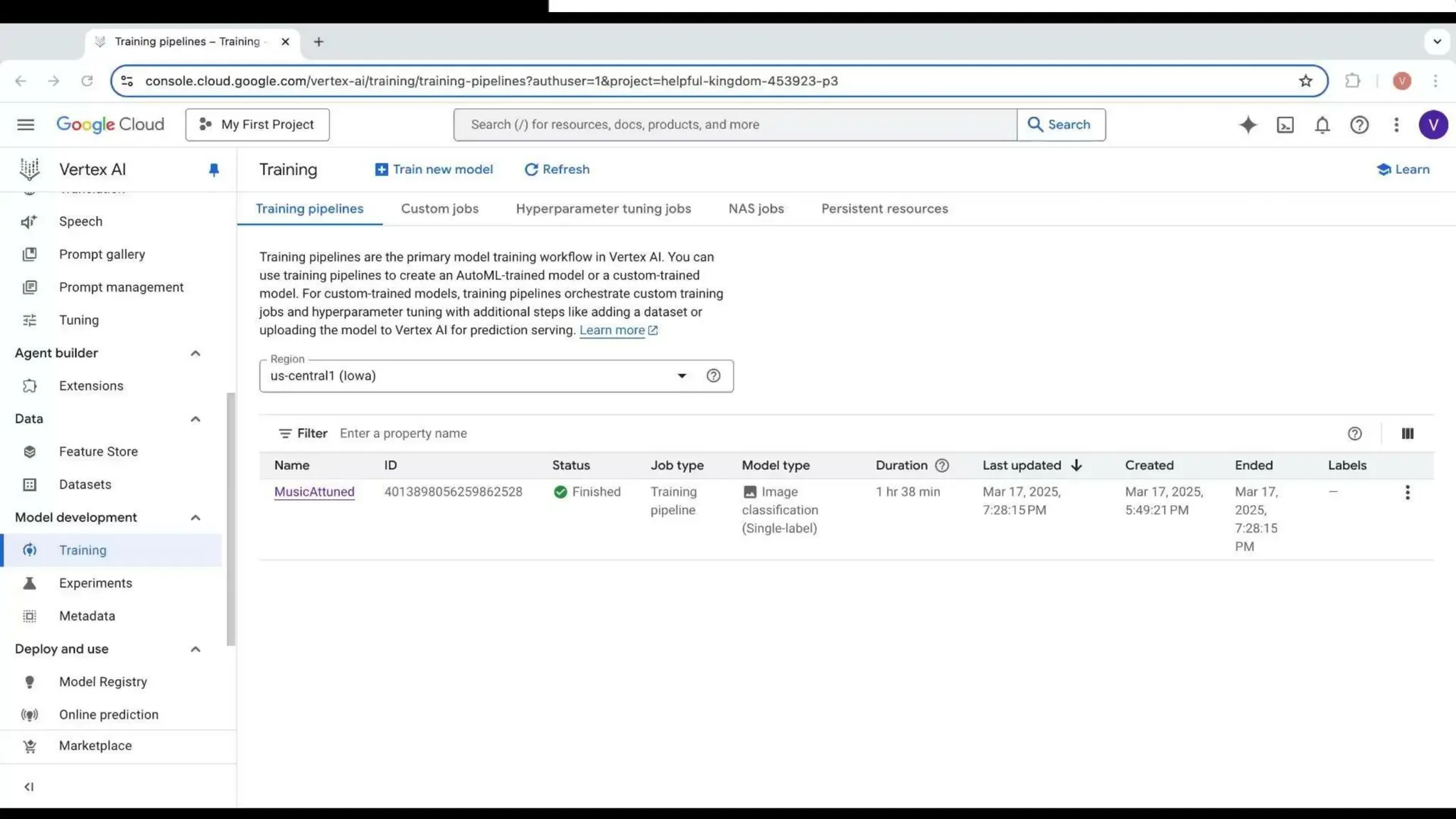Collapse the left navigation panel
Screen dimensions: 1456x819
coord(28,786)
